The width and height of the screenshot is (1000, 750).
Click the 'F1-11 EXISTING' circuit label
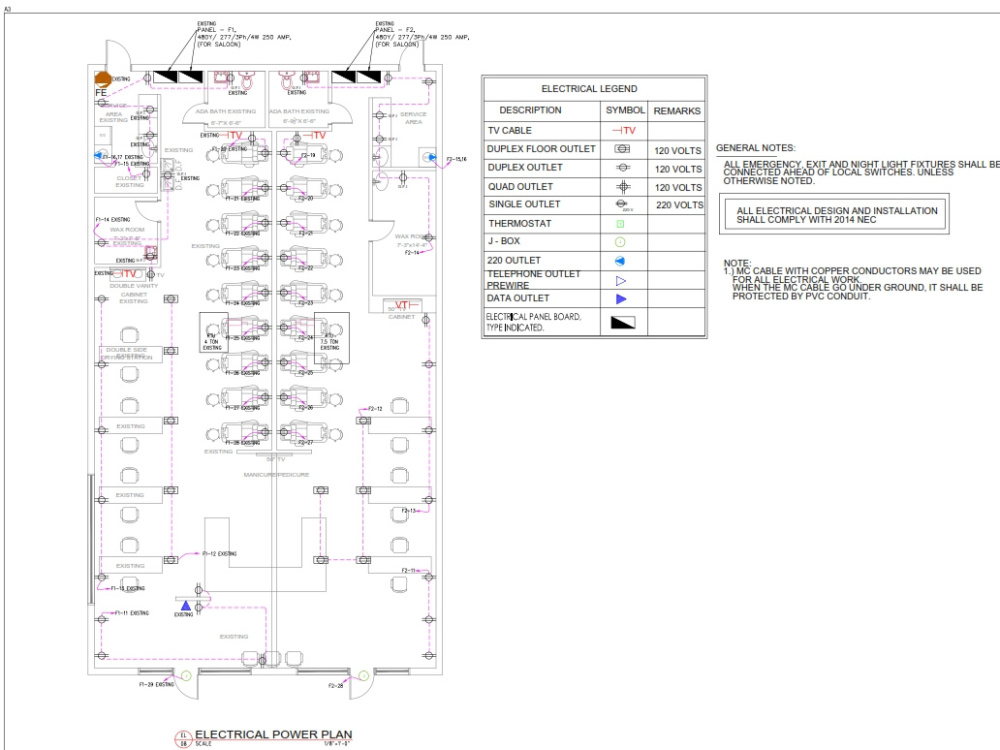(x=131, y=613)
